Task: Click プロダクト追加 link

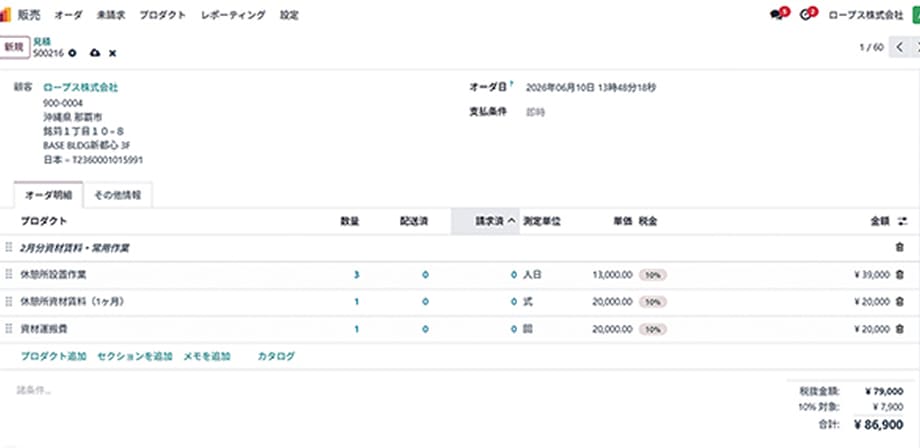Action: point(53,356)
